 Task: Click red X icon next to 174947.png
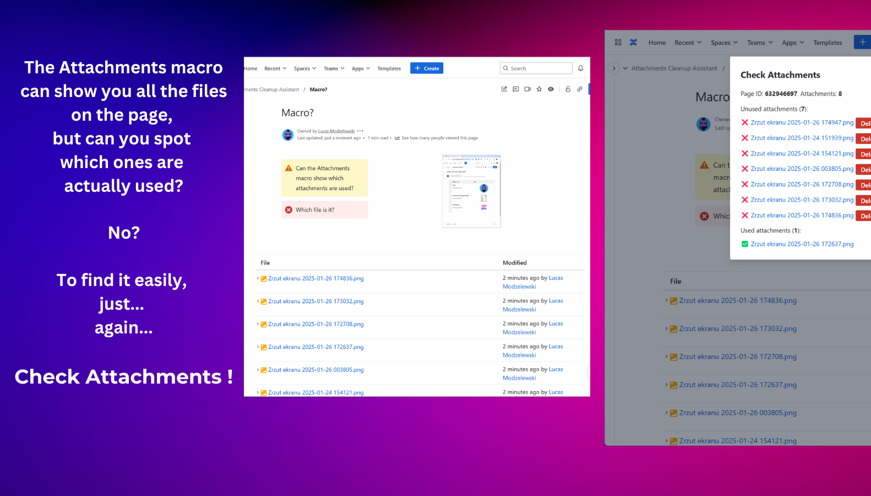coord(745,122)
